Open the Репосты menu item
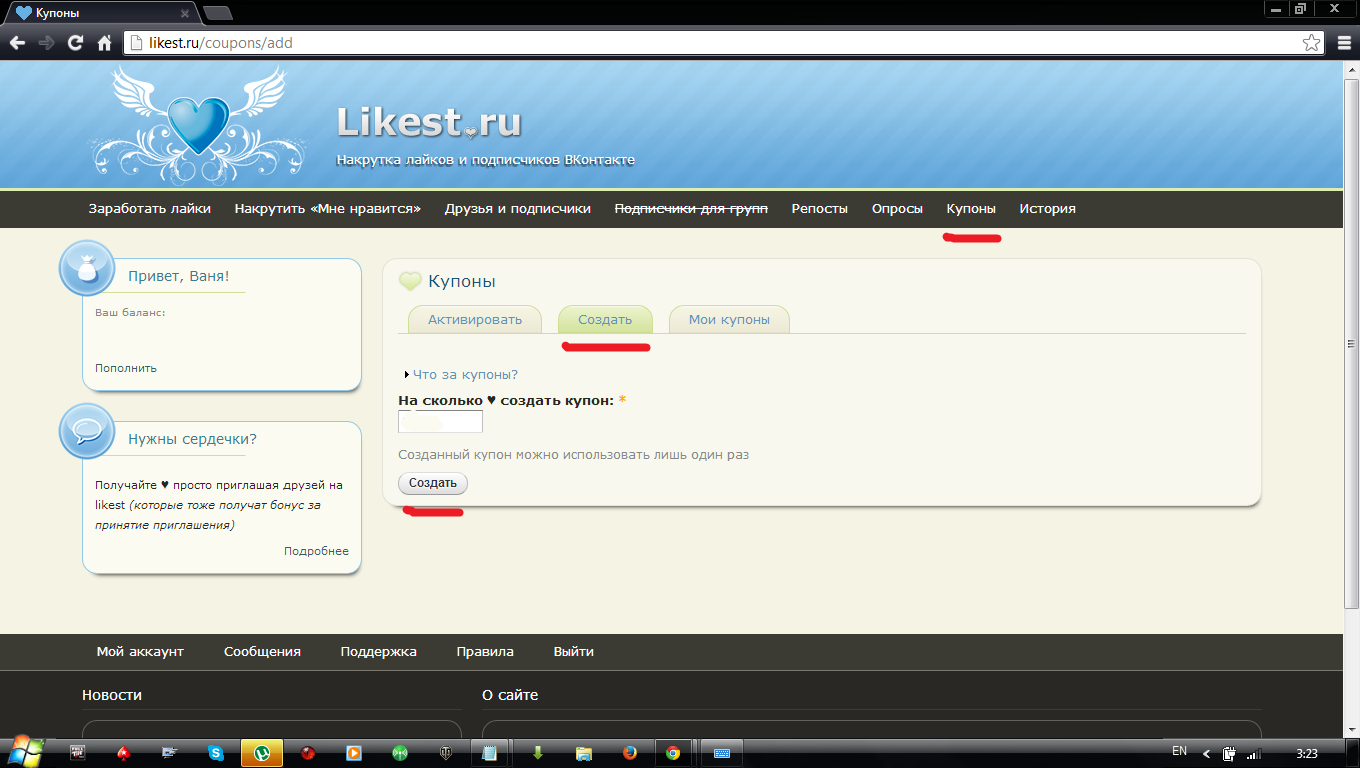The image size is (1360, 768). click(820, 209)
